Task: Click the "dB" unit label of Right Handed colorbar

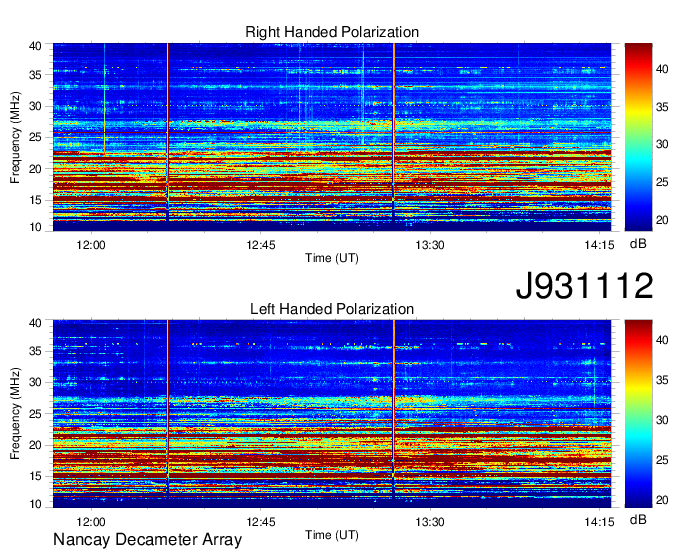Action: point(638,244)
